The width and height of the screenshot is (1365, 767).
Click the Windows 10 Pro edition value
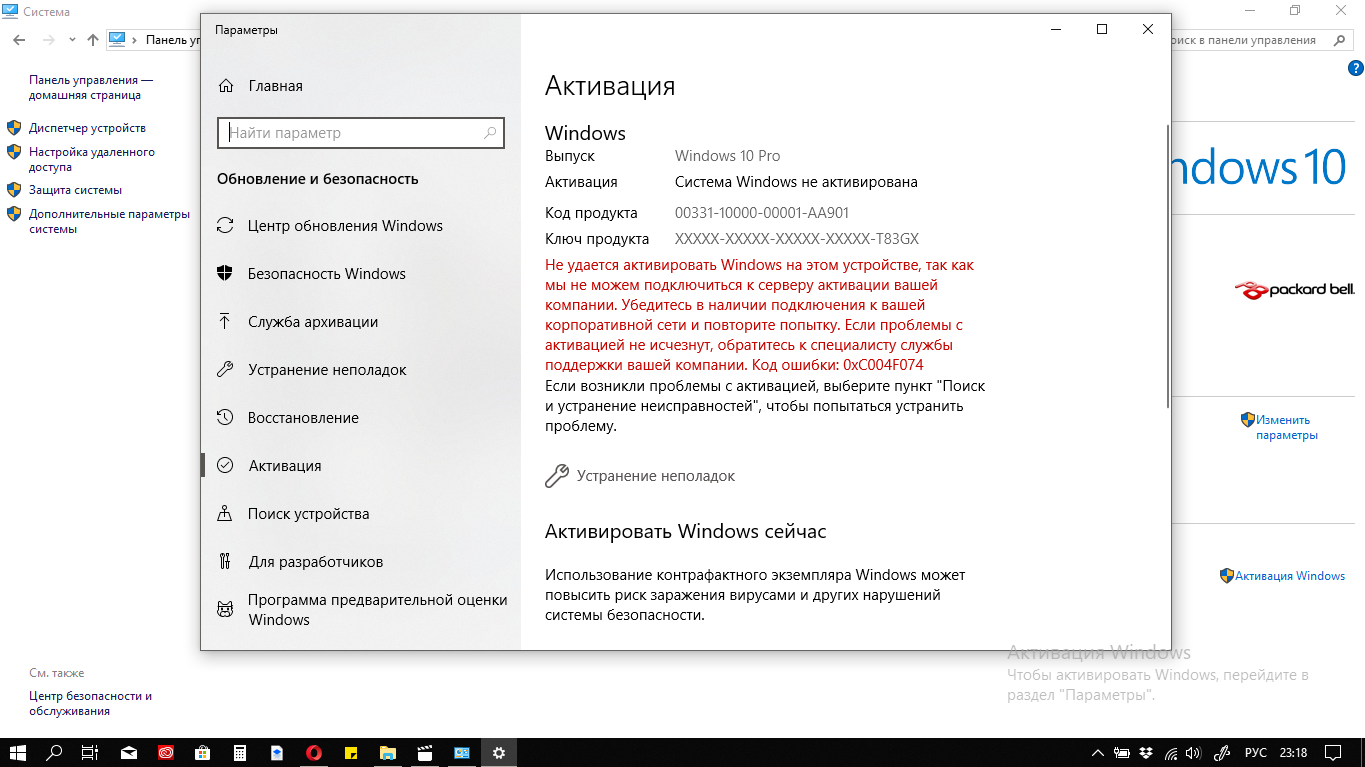tap(727, 156)
